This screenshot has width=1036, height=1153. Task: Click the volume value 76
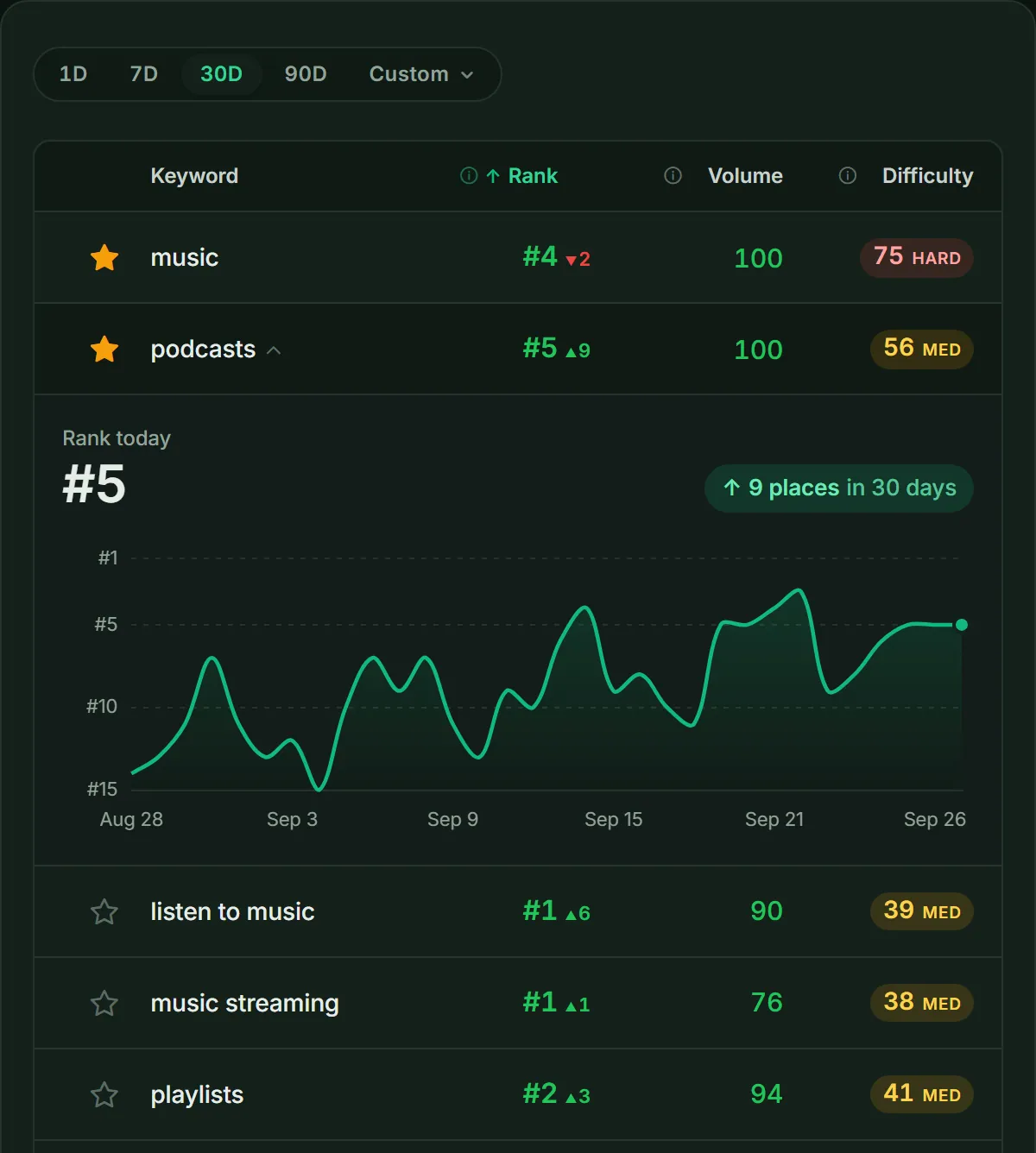point(767,1003)
